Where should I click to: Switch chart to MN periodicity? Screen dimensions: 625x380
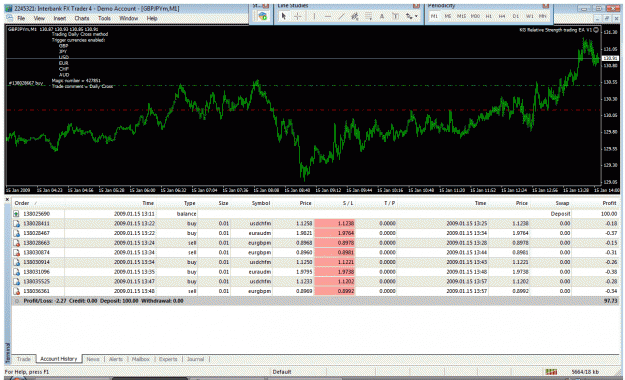point(542,16)
